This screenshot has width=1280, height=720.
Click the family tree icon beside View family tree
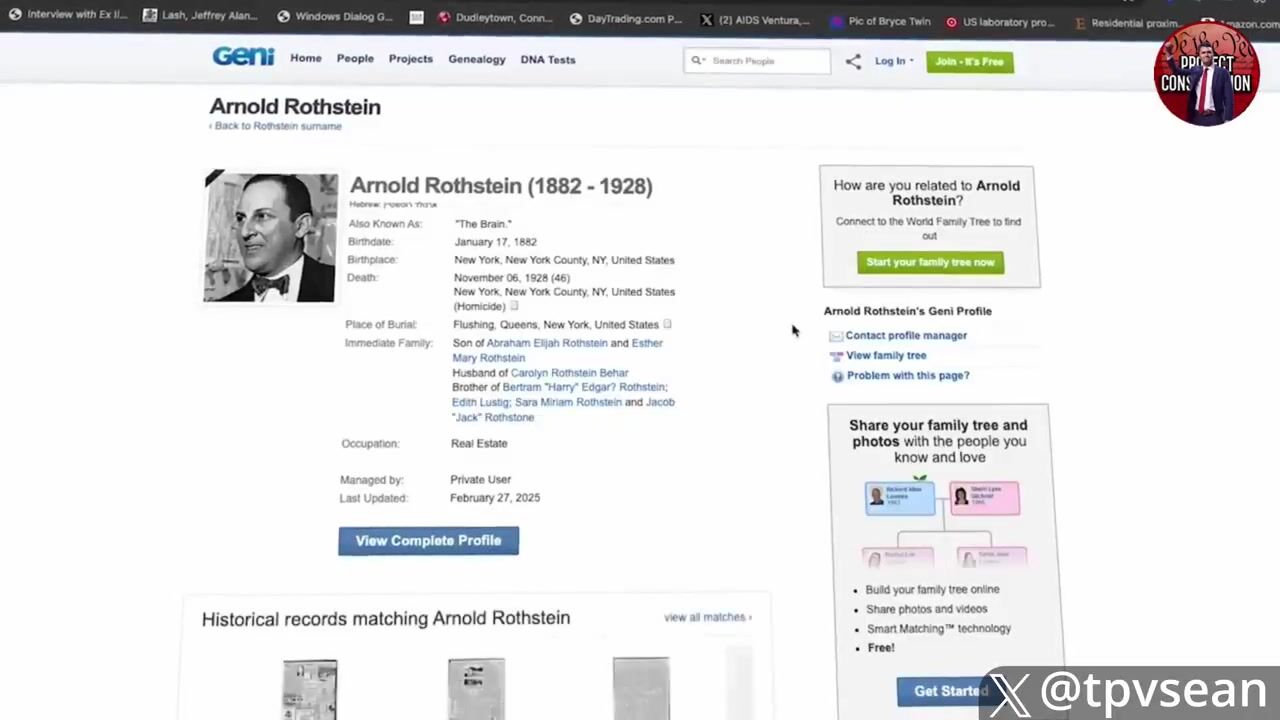pos(836,356)
